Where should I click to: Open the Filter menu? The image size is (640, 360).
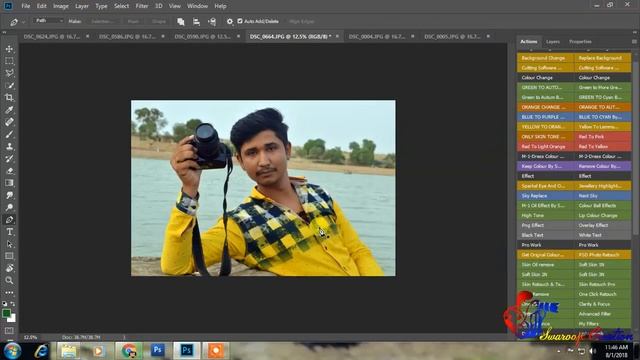tap(142, 6)
